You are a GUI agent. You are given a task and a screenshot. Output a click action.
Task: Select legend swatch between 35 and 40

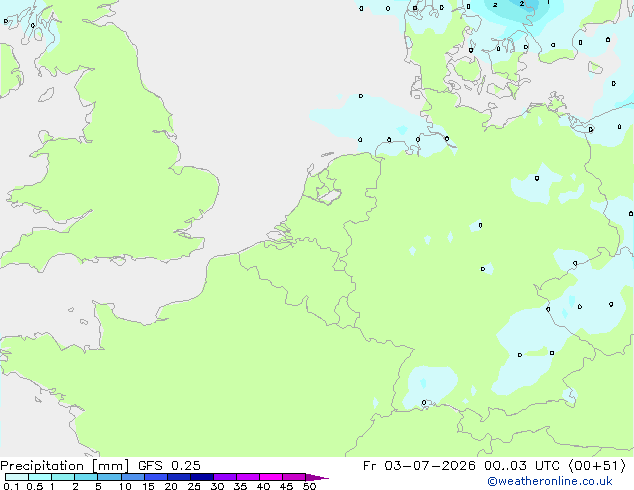click(248, 477)
